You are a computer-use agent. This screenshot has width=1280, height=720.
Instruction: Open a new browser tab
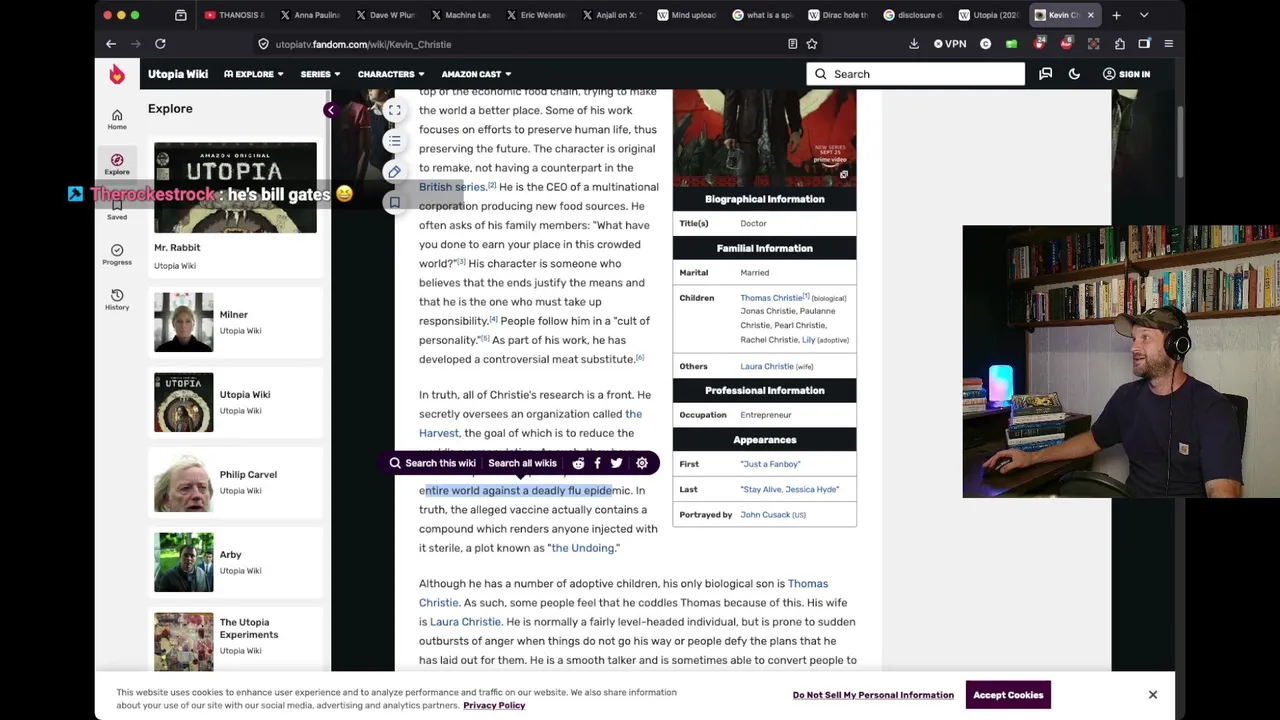1117,15
